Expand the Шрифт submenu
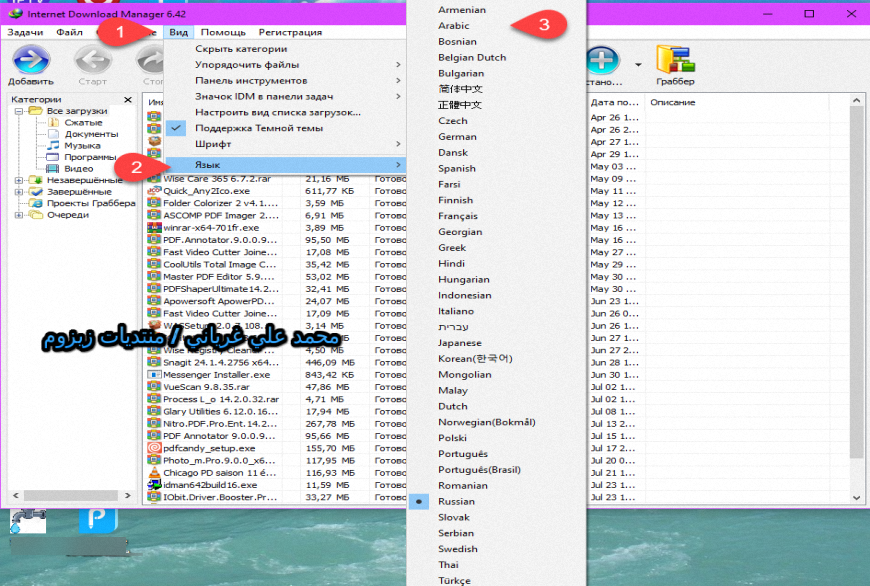This screenshot has height=586, width=870. point(285,144)
